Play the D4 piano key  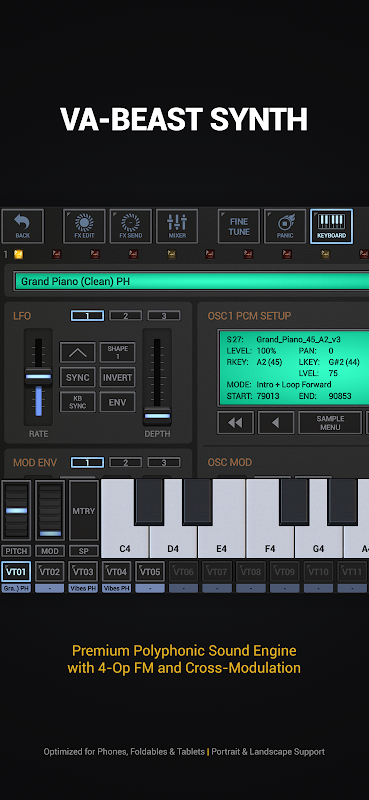click(173, 542)
